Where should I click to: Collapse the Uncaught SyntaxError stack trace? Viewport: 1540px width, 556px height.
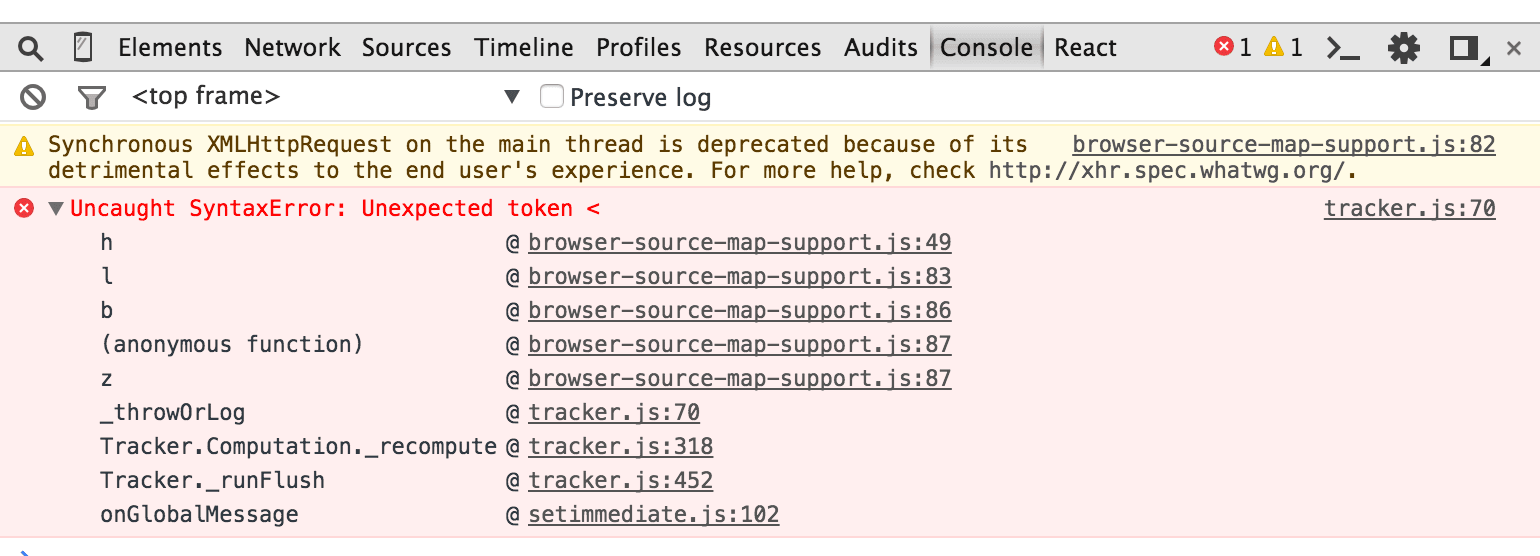click(57, 209)
